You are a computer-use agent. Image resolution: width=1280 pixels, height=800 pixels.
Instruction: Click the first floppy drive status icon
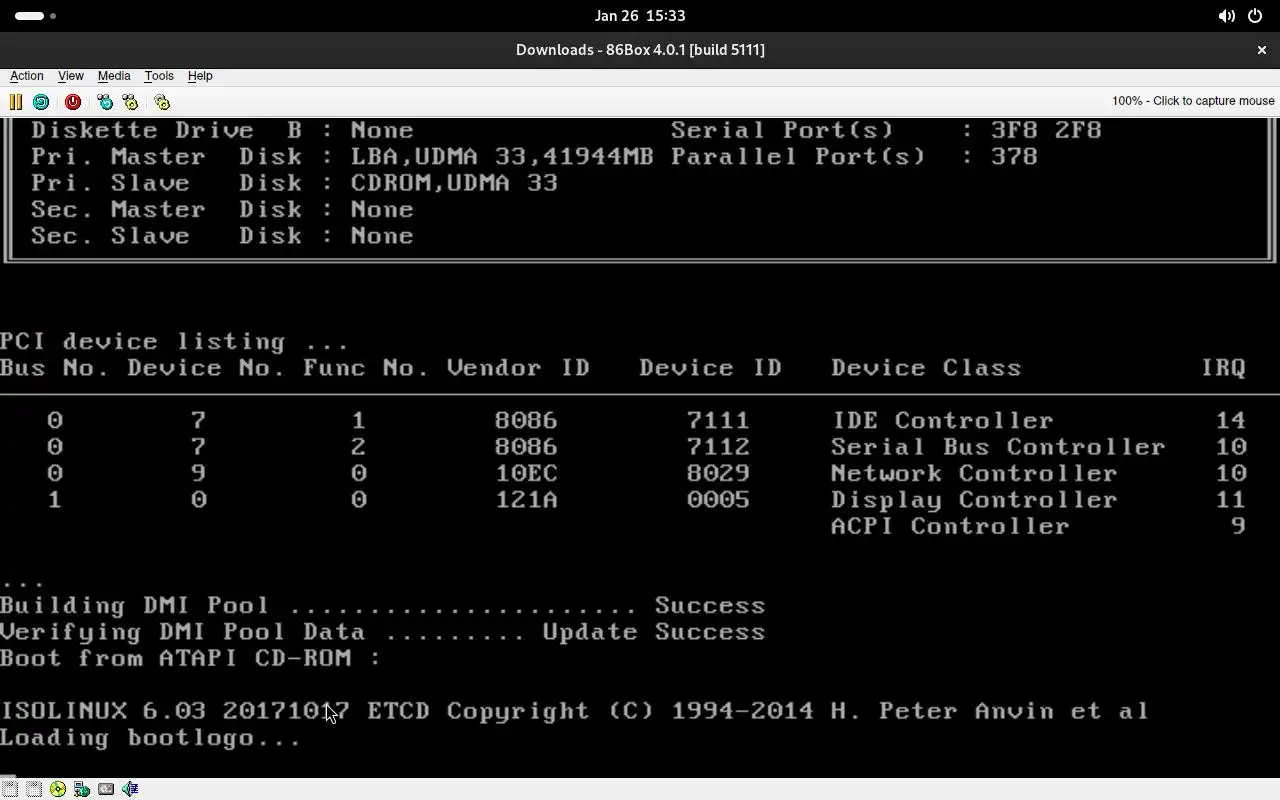point(10,789)
